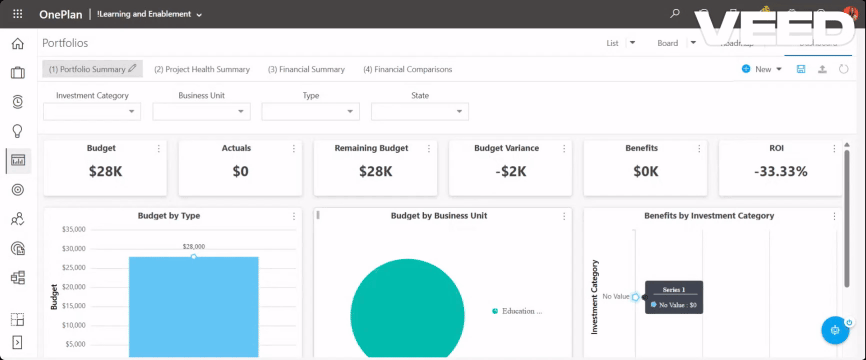Viewport: 866px width, 360px height.
Task: Open the State filter dropdown
Action: pos(420,112)
